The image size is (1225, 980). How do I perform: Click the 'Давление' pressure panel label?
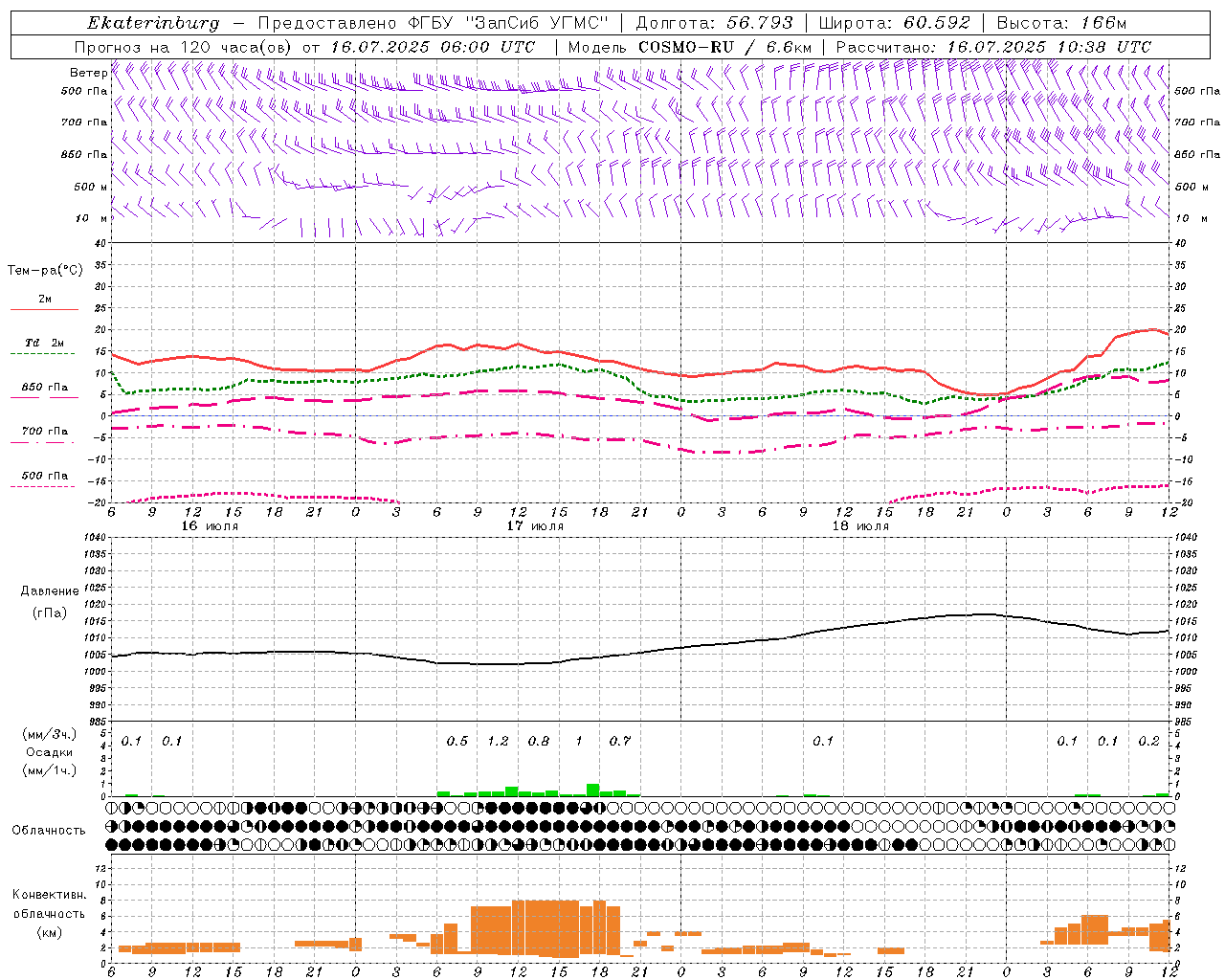(49, 591)
